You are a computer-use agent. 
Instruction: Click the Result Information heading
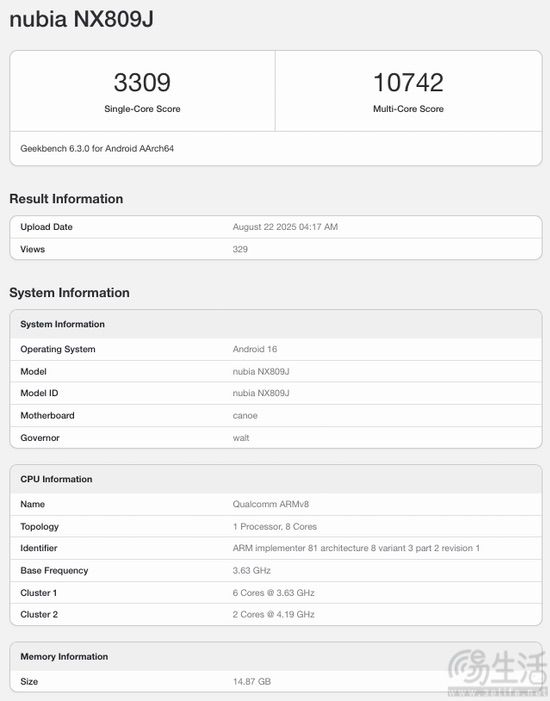tap(66, 198)
